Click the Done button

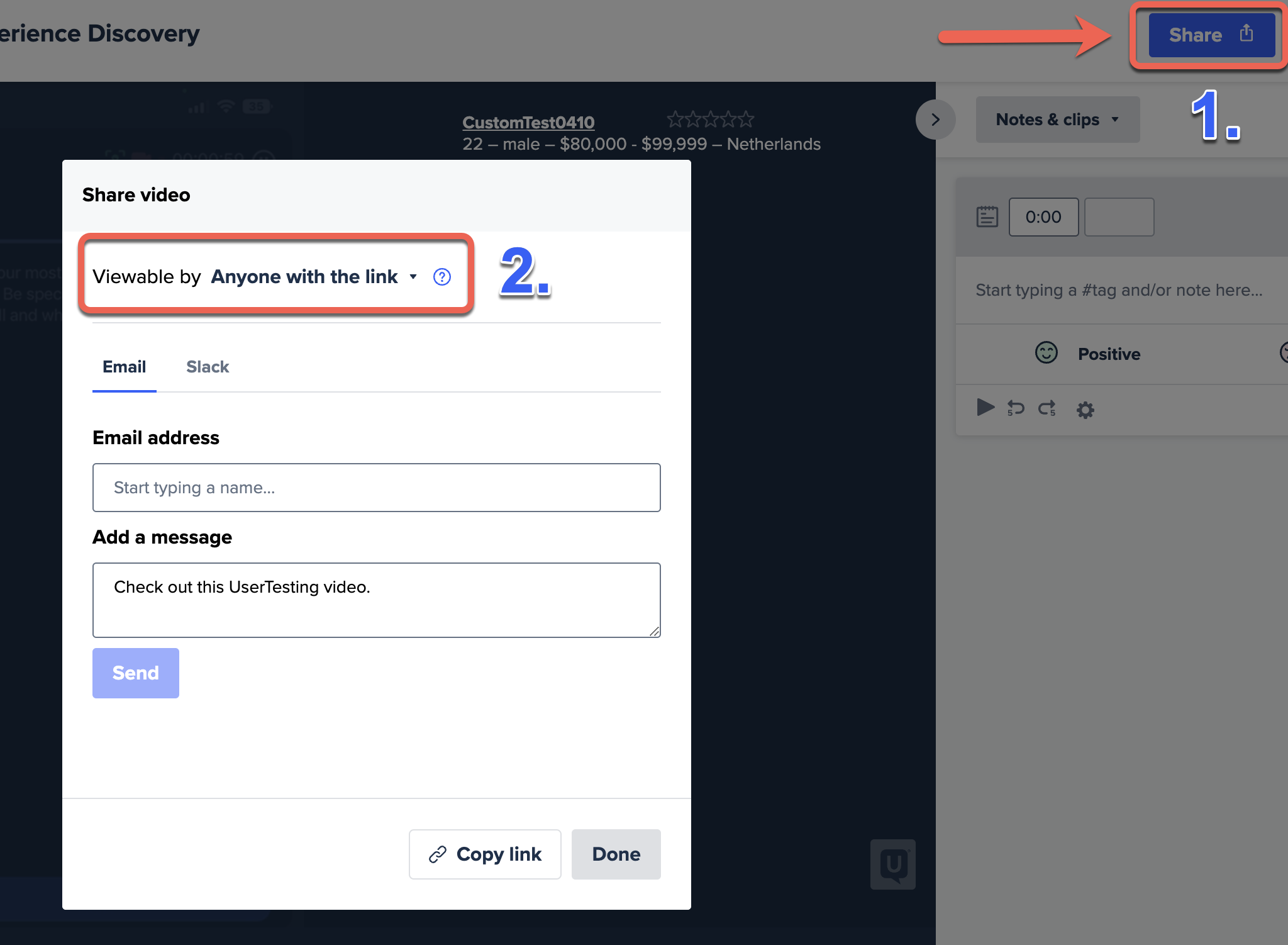(616, 854)
